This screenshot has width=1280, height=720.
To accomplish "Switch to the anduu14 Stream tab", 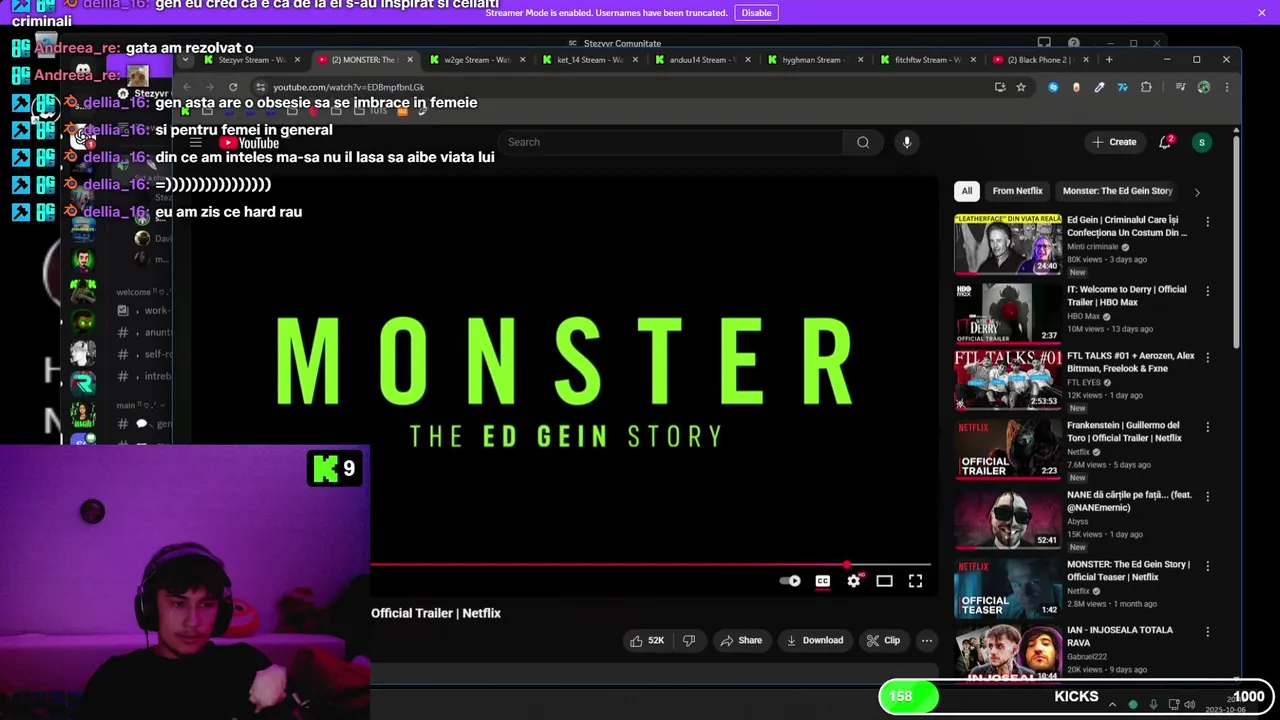I will 704,59.
